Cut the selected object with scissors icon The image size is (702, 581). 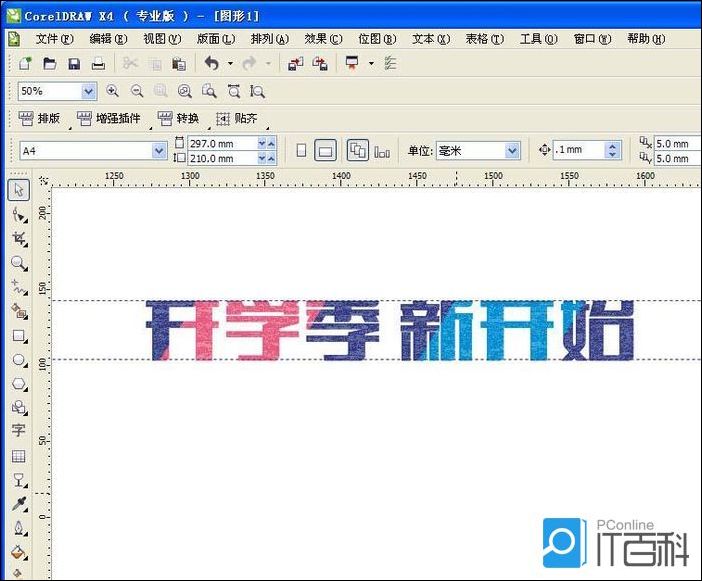click(130, 64)
